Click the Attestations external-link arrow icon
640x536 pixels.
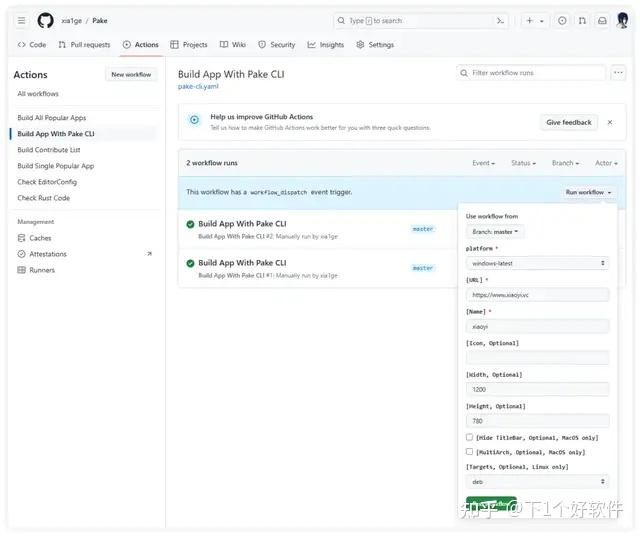(149, 254)
